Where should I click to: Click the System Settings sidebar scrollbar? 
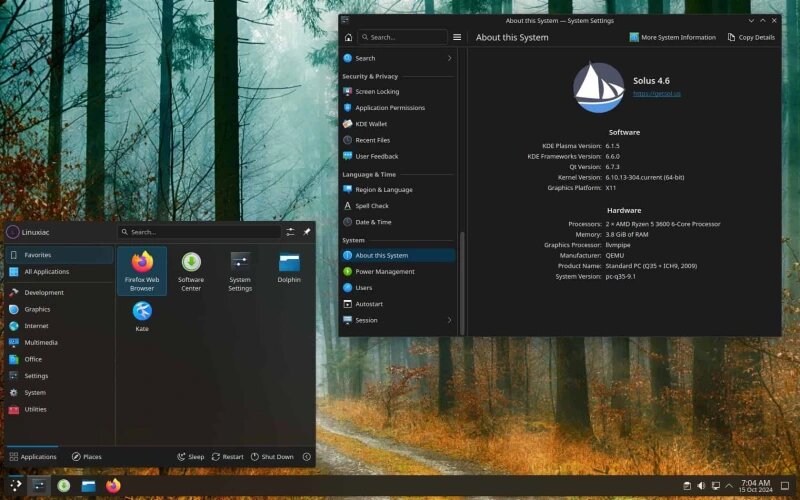[x=462, y=283]
